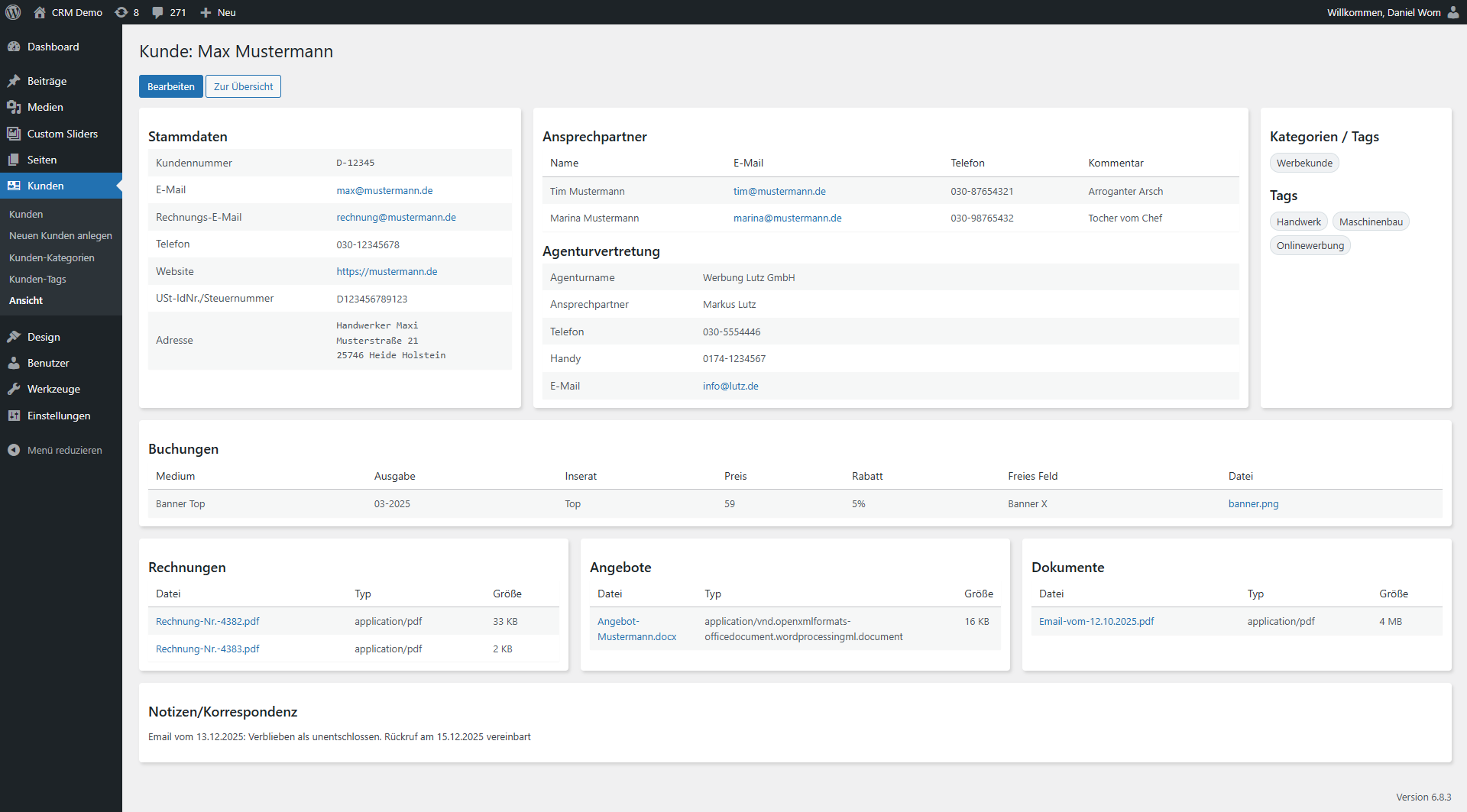Expand the Neu dropdown in admin bar
This screenshot has height=812, width=1467.
click(x=217, y=12)
